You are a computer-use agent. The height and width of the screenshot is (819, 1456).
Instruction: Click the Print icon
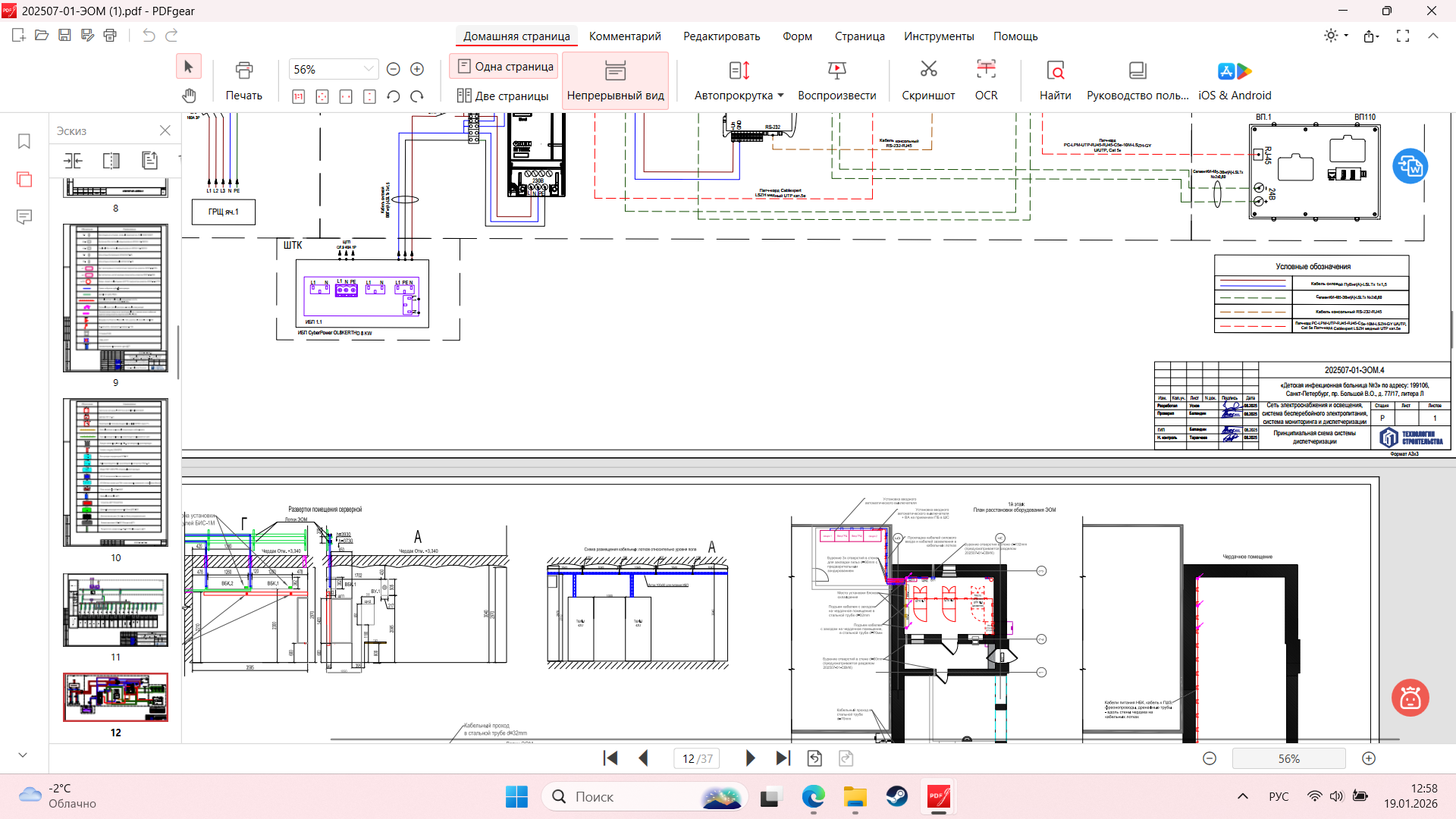[243, 71]
